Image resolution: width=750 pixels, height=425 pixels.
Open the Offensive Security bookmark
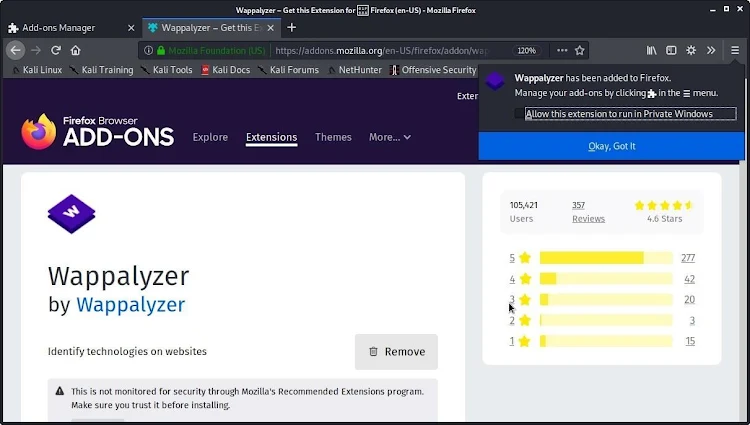pos(433,70)
